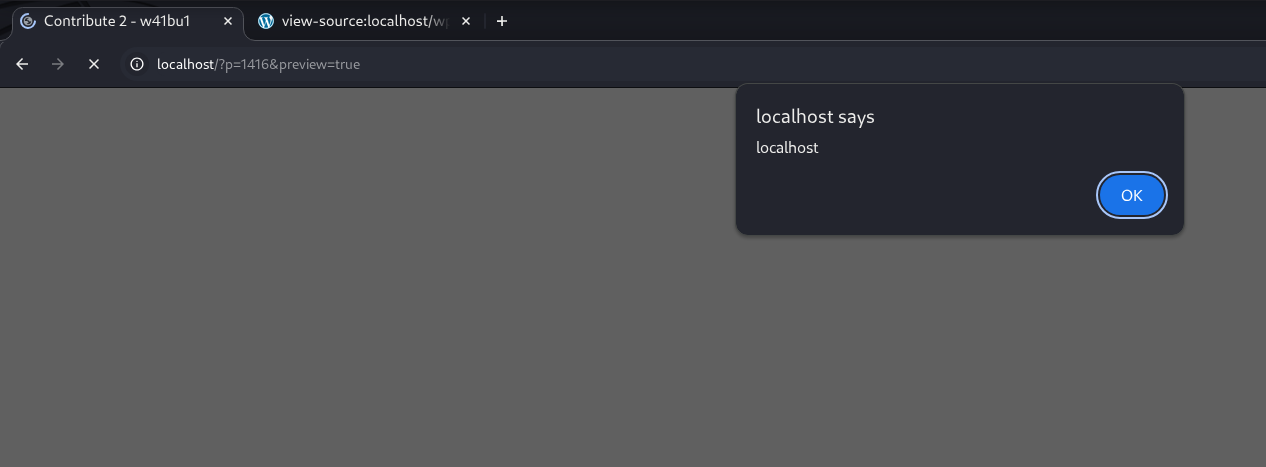This screenshot has height=467, width=1266.
Task: Click the forward navigation arrow
Action: point(58,64)
